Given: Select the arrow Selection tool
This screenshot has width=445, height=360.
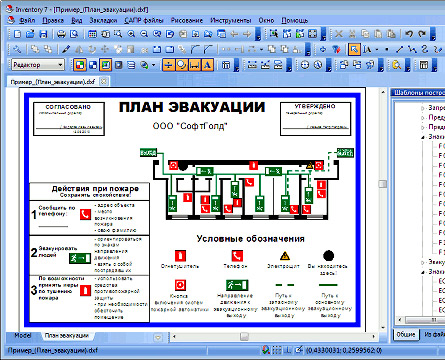Looking at the screenshot, I should (x=354, y=50).
